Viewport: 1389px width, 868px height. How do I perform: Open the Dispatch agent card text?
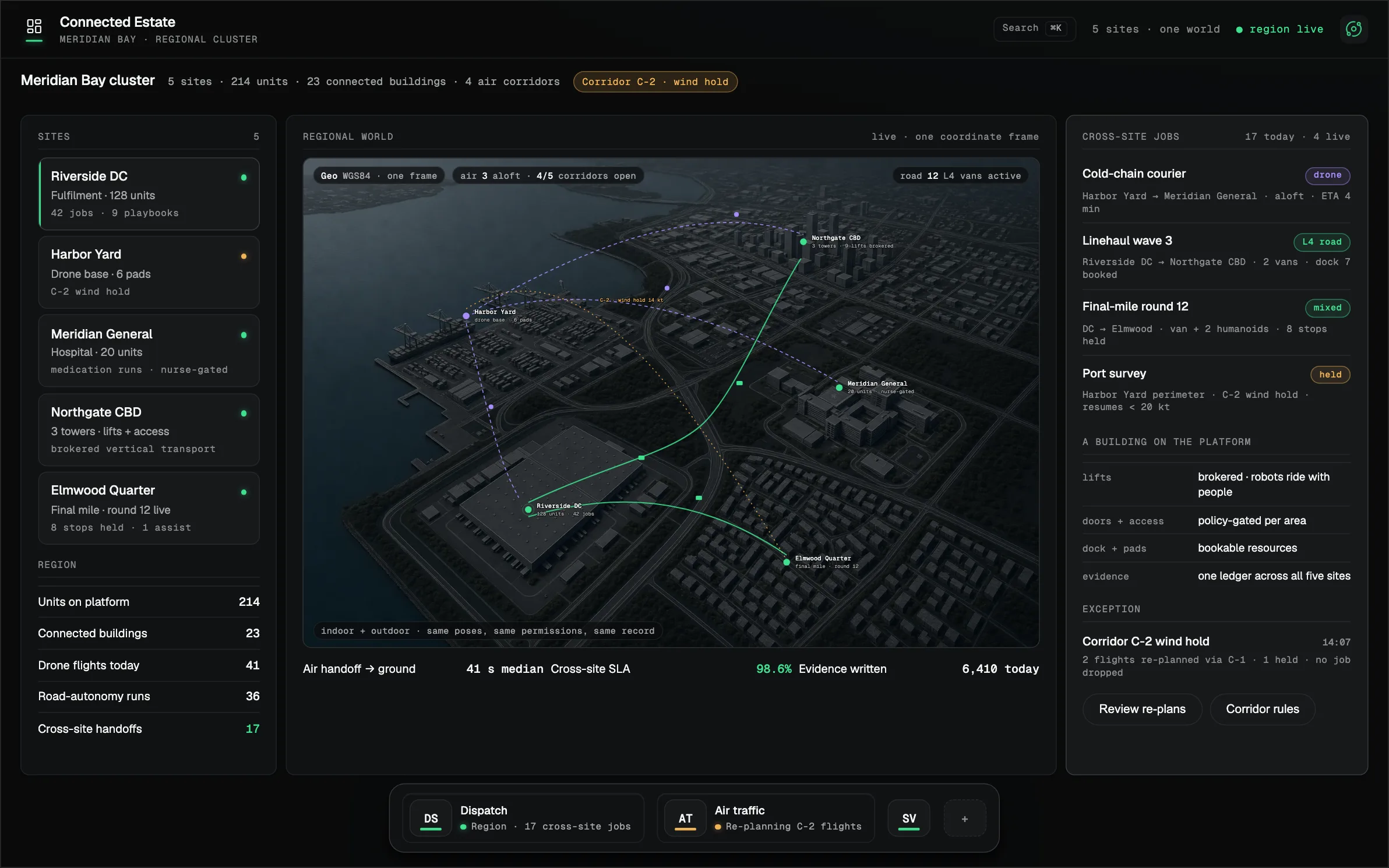[x=545, y=818]
